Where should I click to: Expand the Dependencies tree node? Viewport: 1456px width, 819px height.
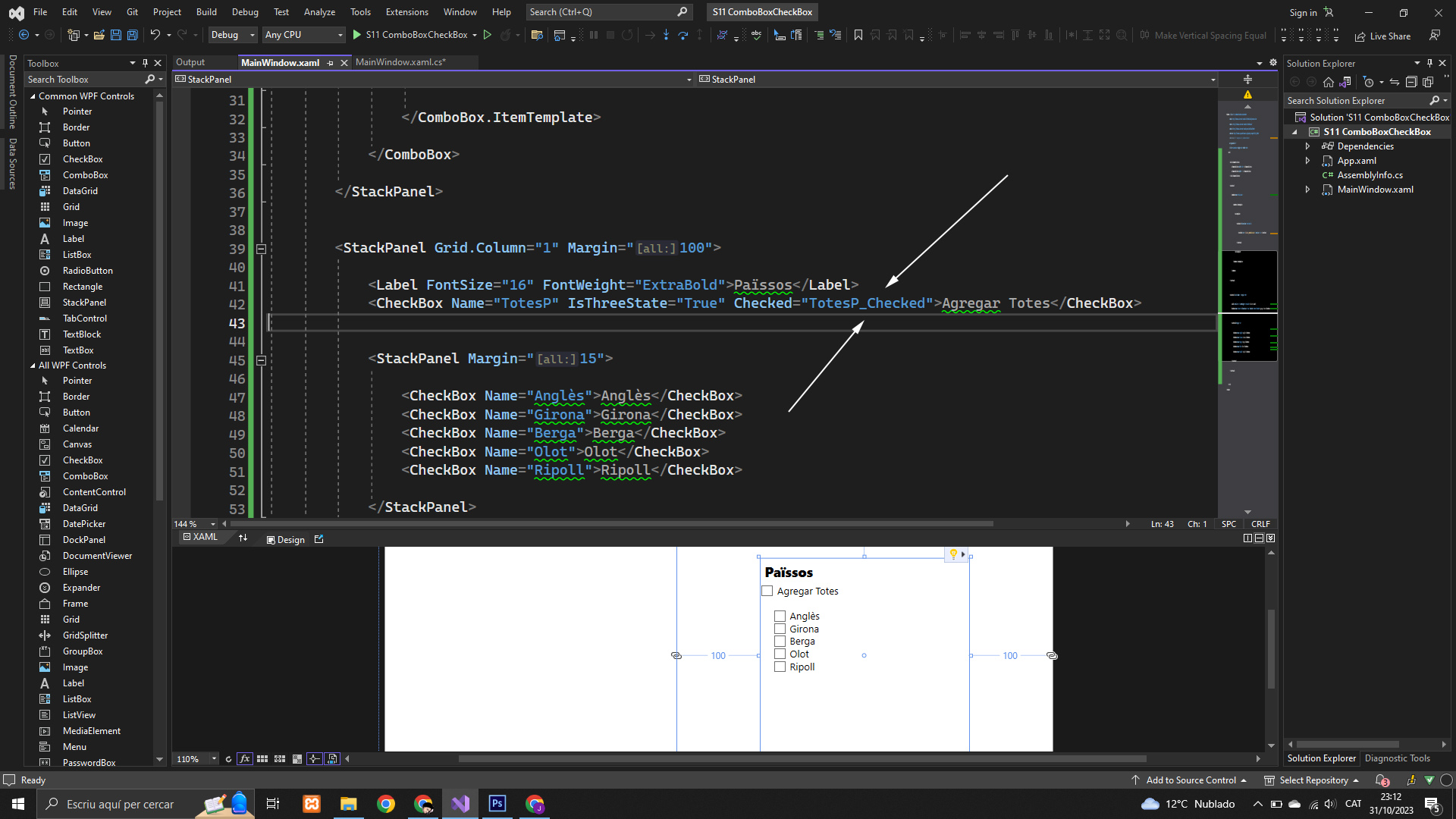click(1307, 146)
